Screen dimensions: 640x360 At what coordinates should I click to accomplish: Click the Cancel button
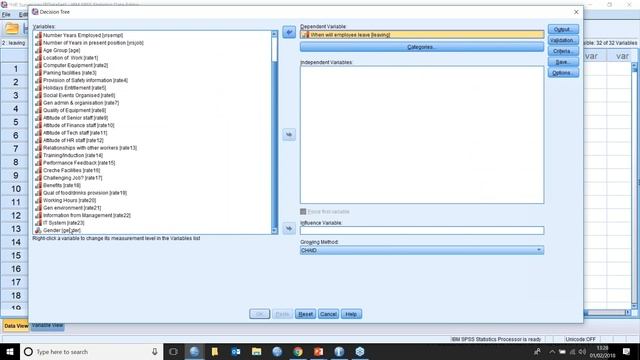[328, 314]
